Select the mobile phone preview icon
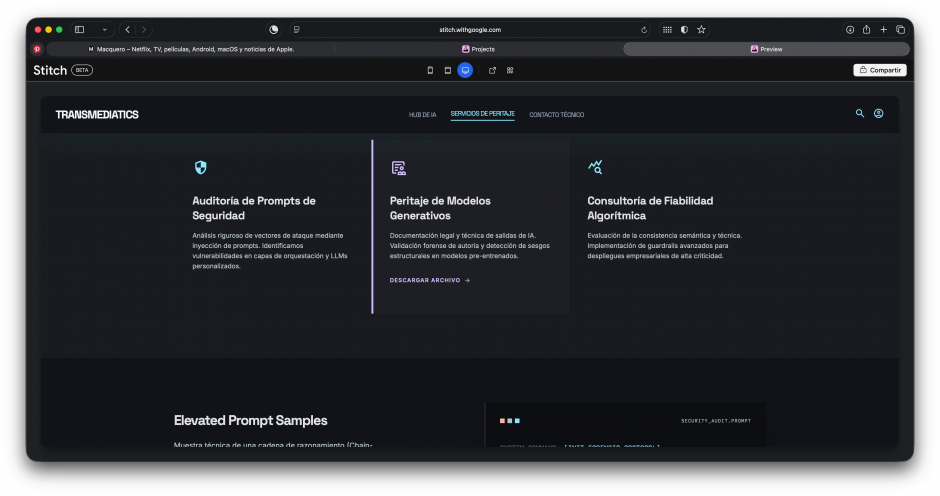This screenshot has width=940, height=496. (x=430, y=70)
